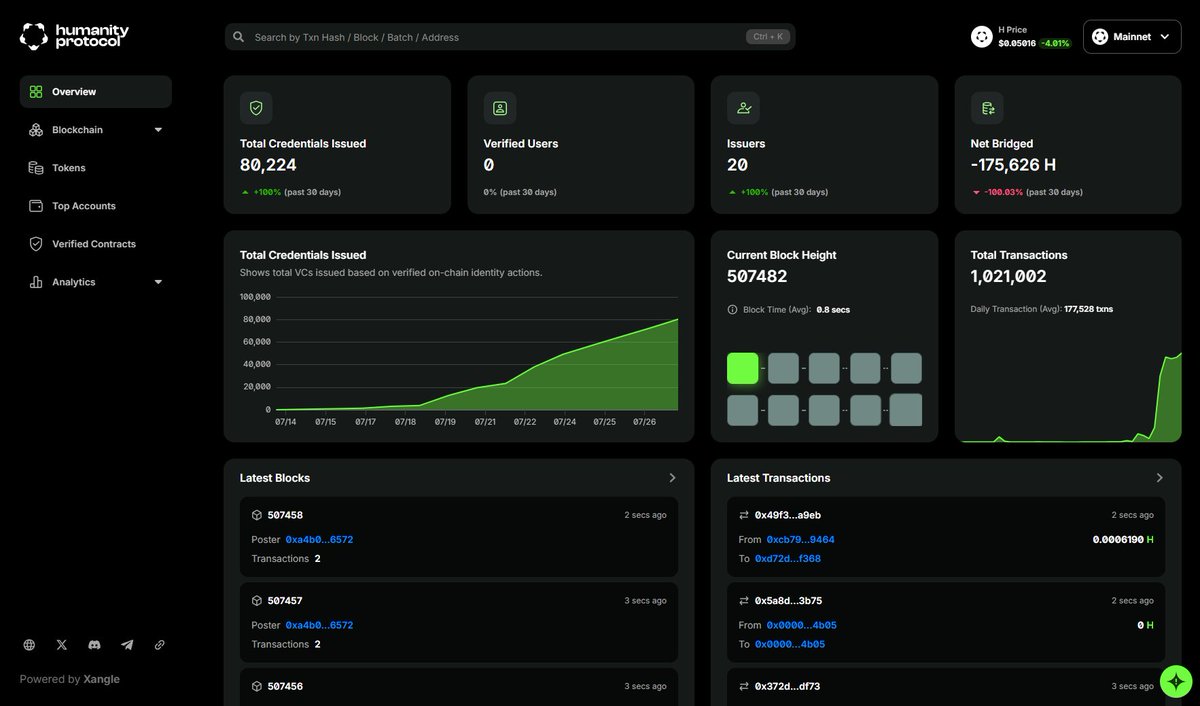
Task: Click the swap arrows icon beside 0x49f3...a9eb
Action: click(744, 515)
